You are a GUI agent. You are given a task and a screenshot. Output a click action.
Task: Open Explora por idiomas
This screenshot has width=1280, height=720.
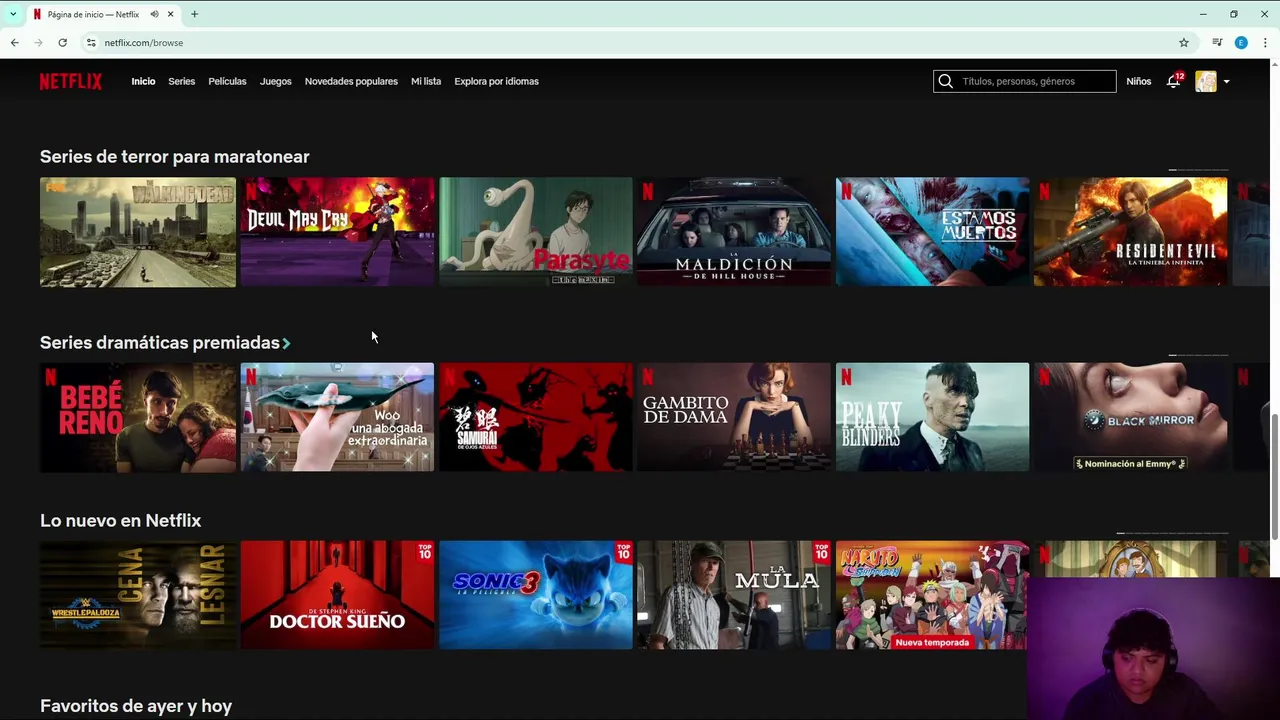496,81
